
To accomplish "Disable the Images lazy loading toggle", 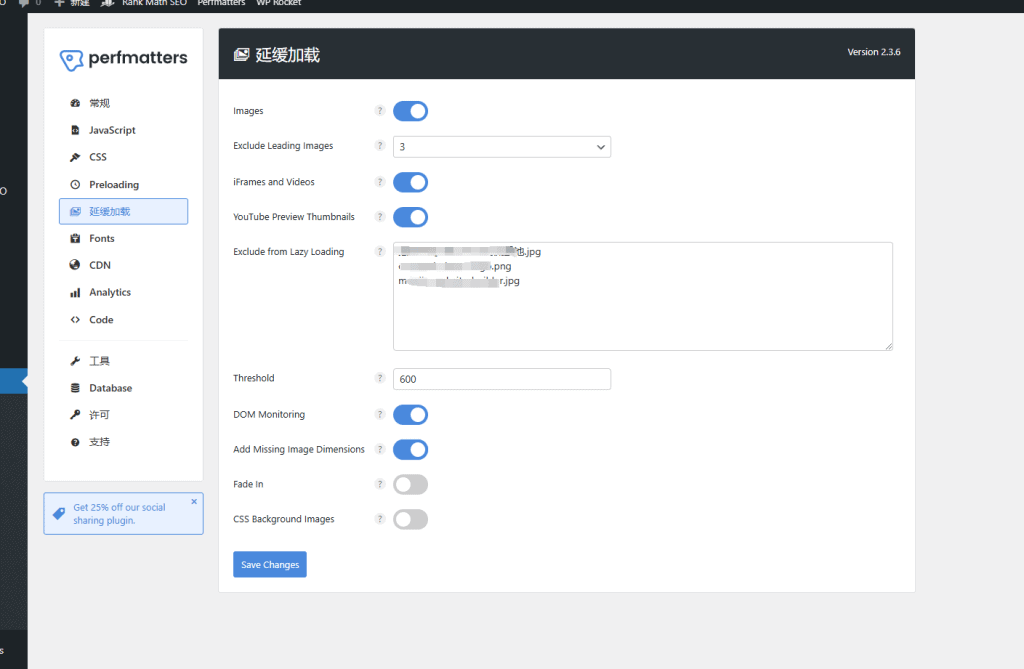I will 410,111.
